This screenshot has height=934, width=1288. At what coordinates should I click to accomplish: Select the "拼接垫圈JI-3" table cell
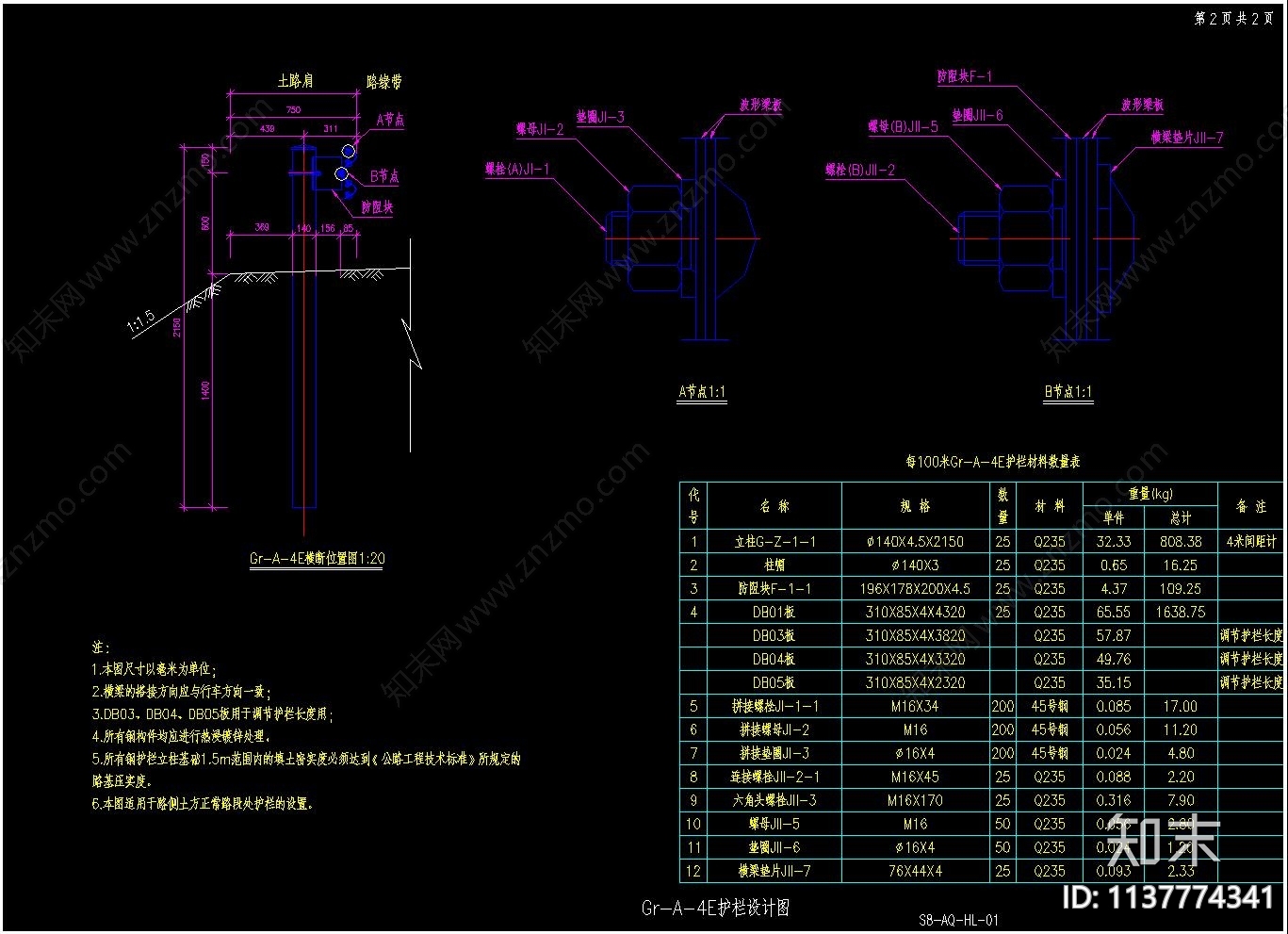774,754
